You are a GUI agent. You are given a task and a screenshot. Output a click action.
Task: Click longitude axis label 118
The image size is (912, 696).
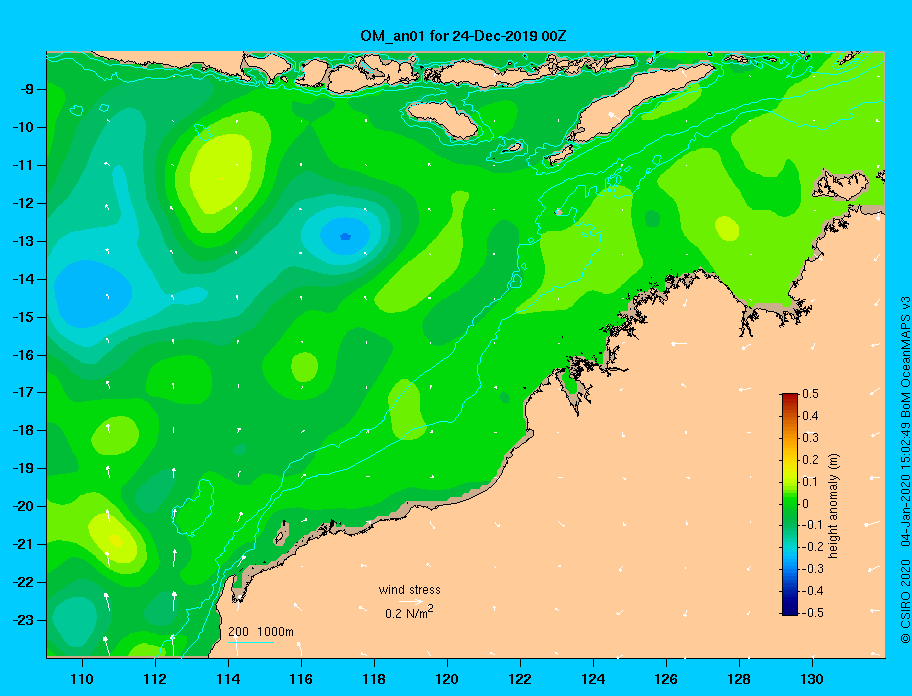click(x=374, y=679)
